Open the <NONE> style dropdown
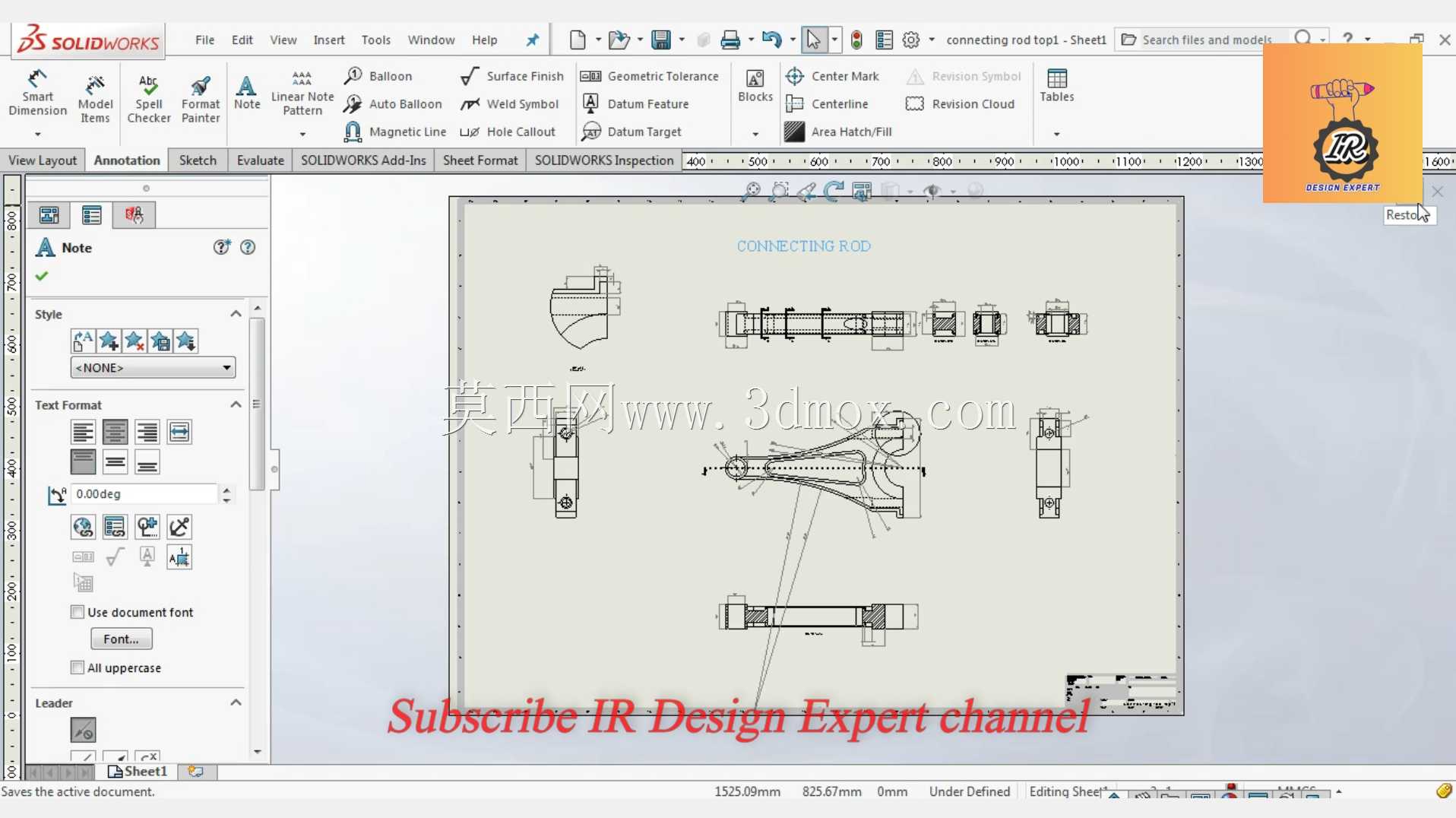The width and height of the screenshot is (1456, 818). [153, 367]
